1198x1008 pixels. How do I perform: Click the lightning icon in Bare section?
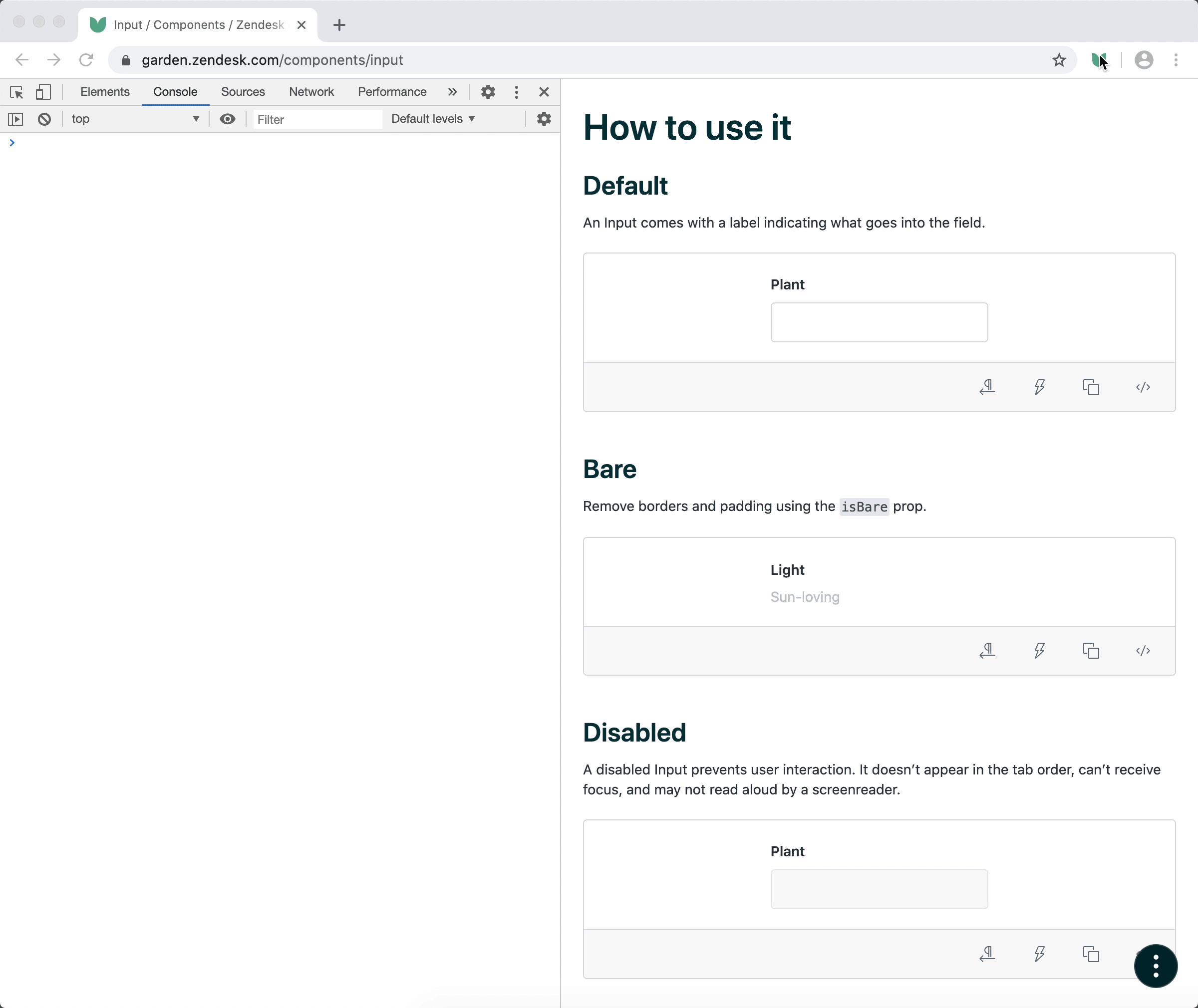tap(1039, 650)
